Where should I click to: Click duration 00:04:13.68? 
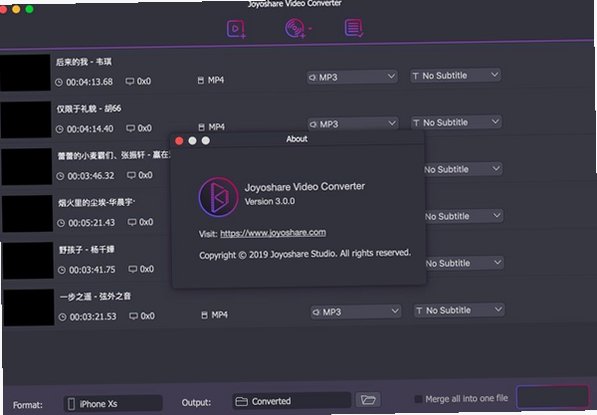[x=89, y=82]
